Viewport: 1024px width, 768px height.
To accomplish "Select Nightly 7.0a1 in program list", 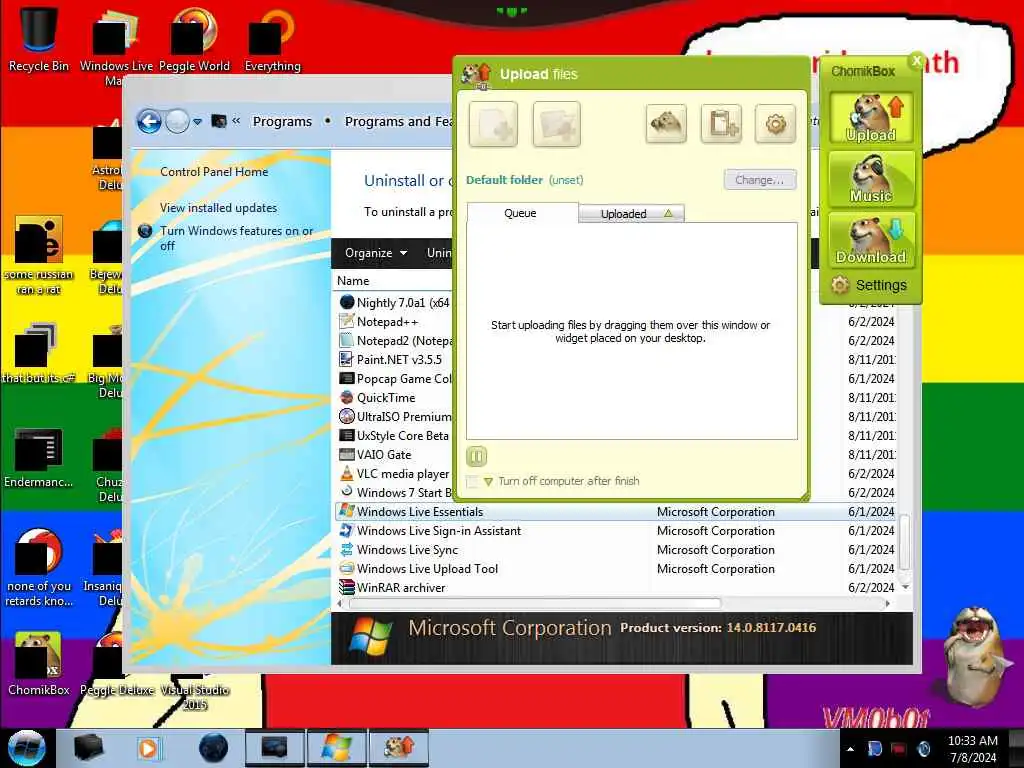I will tap(394, 302).
